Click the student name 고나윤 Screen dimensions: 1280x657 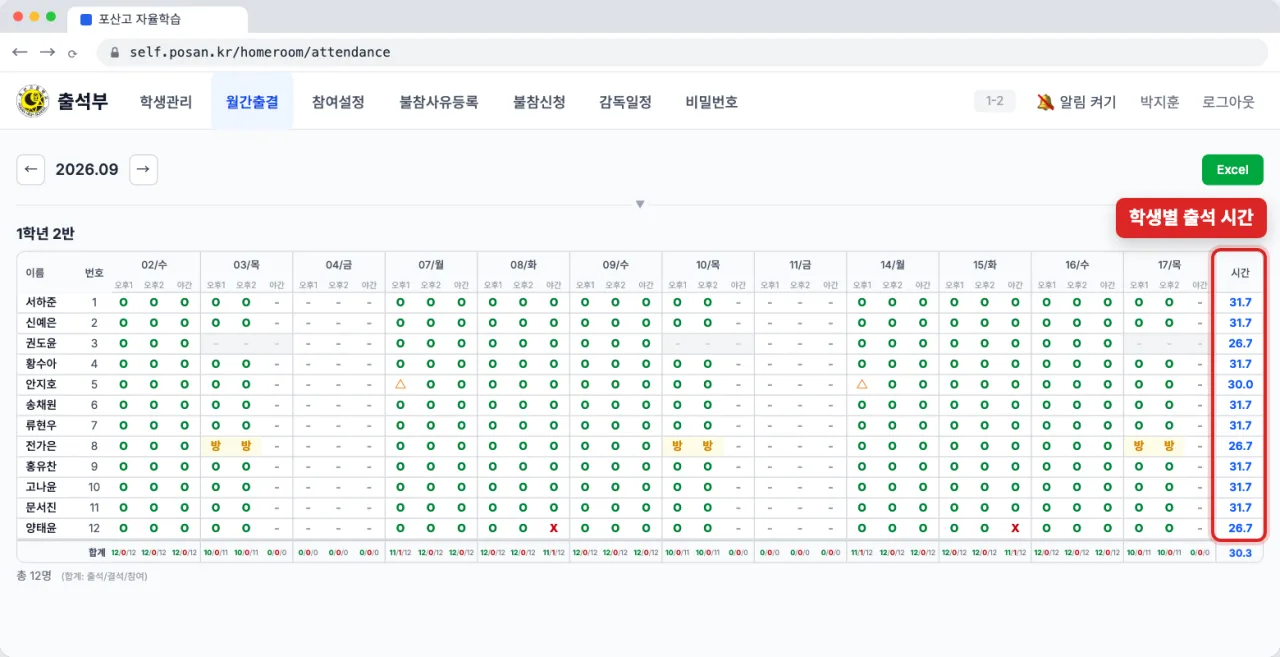click(x=41, y=487)
